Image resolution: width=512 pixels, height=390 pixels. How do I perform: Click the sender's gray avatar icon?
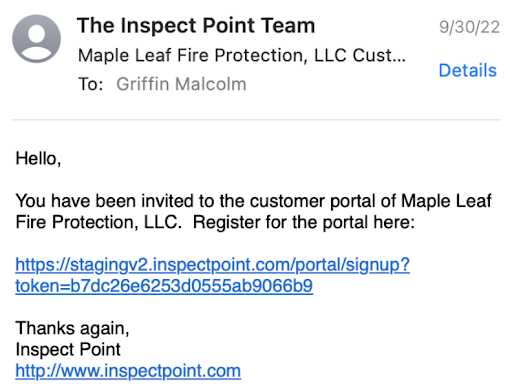coord(37,39)
